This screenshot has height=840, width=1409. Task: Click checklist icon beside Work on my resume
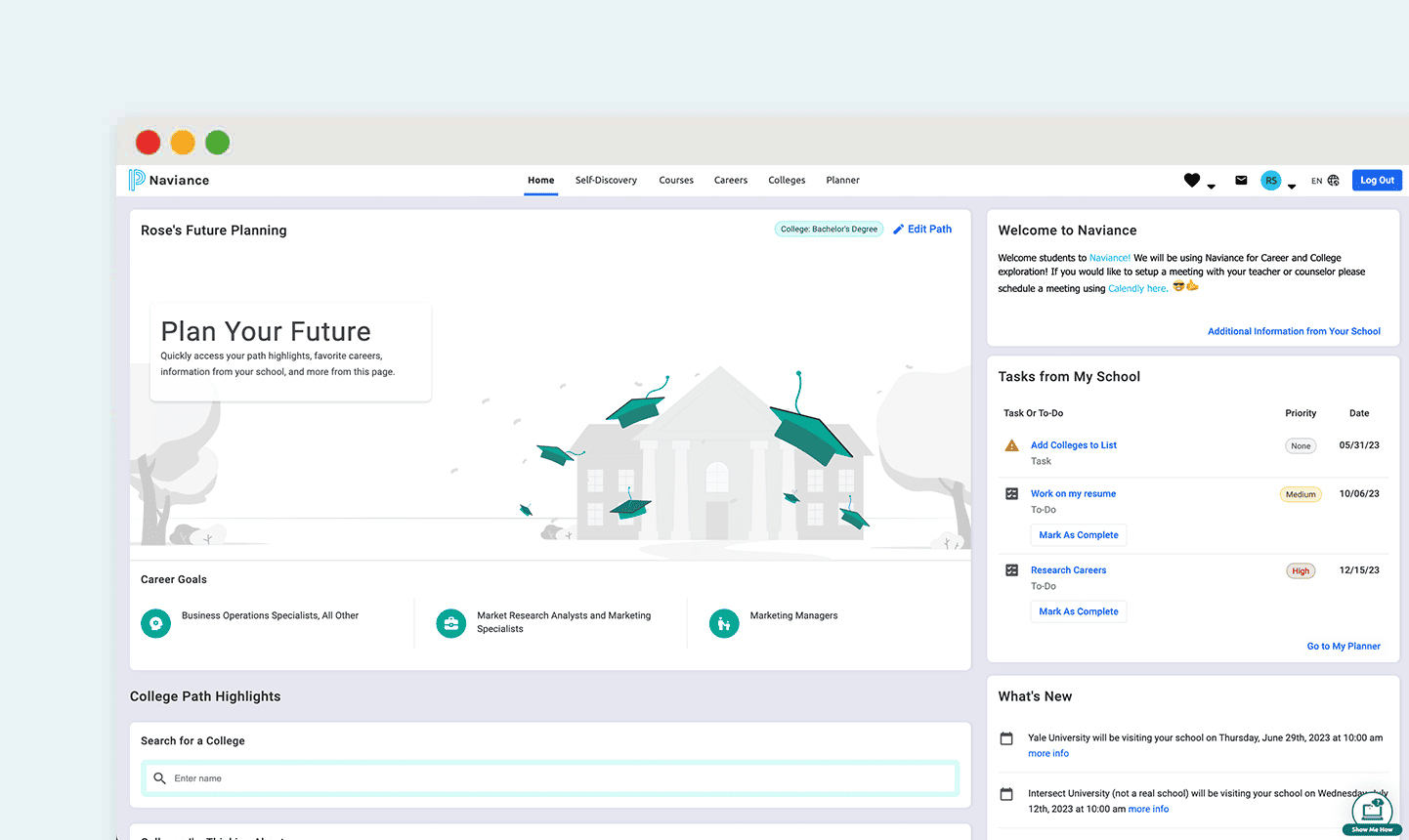click(1012, 494)
